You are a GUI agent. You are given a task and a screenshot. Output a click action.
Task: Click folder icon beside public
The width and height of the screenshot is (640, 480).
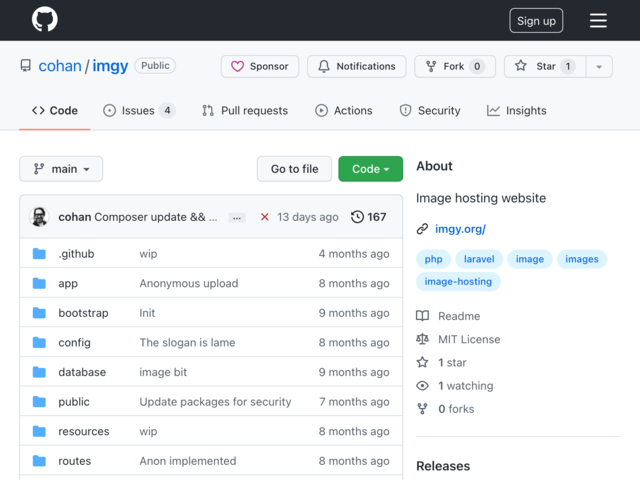click(39, 402)
